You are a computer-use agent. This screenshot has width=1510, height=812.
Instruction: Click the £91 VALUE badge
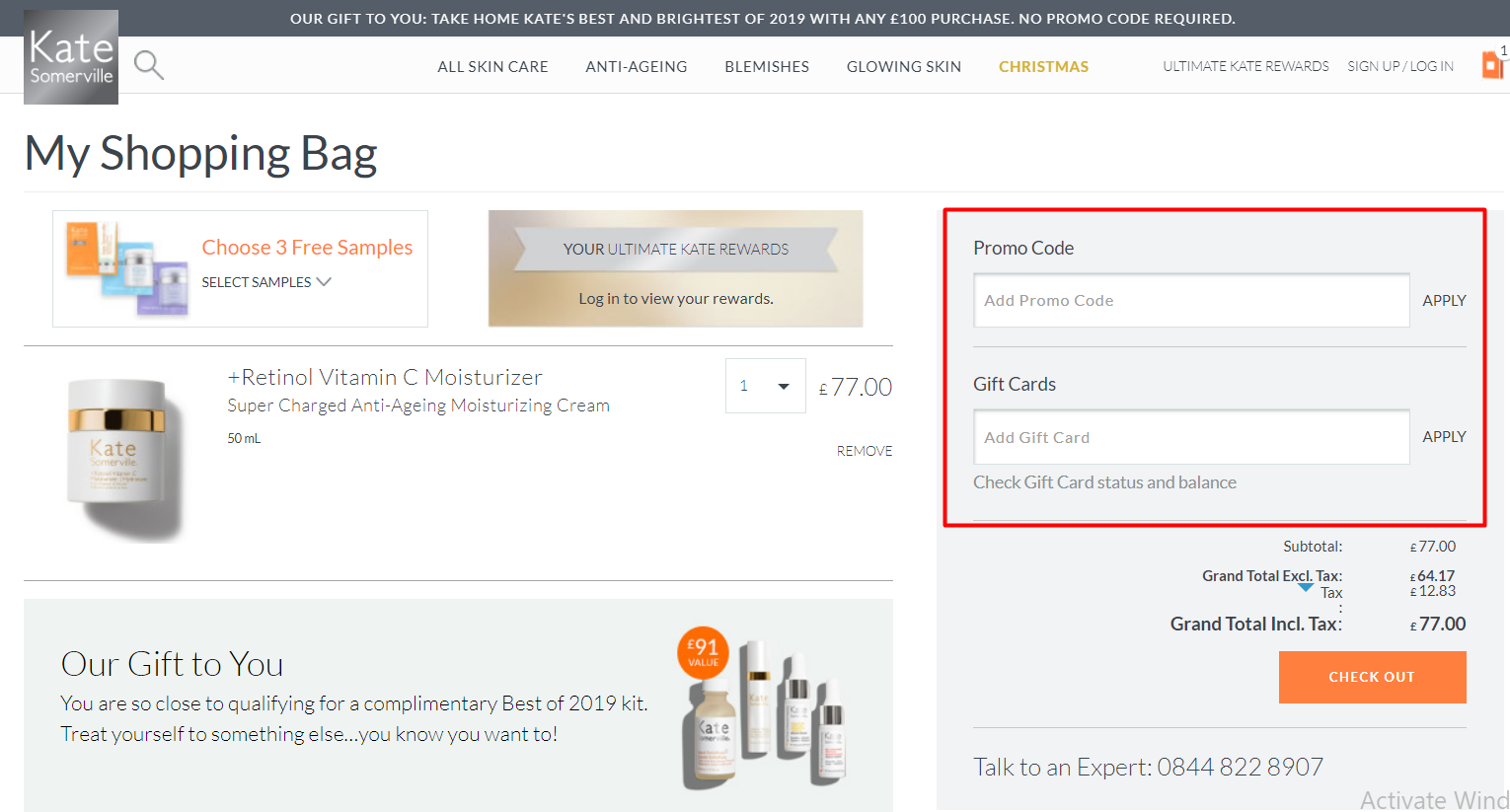tap(701, 652)
